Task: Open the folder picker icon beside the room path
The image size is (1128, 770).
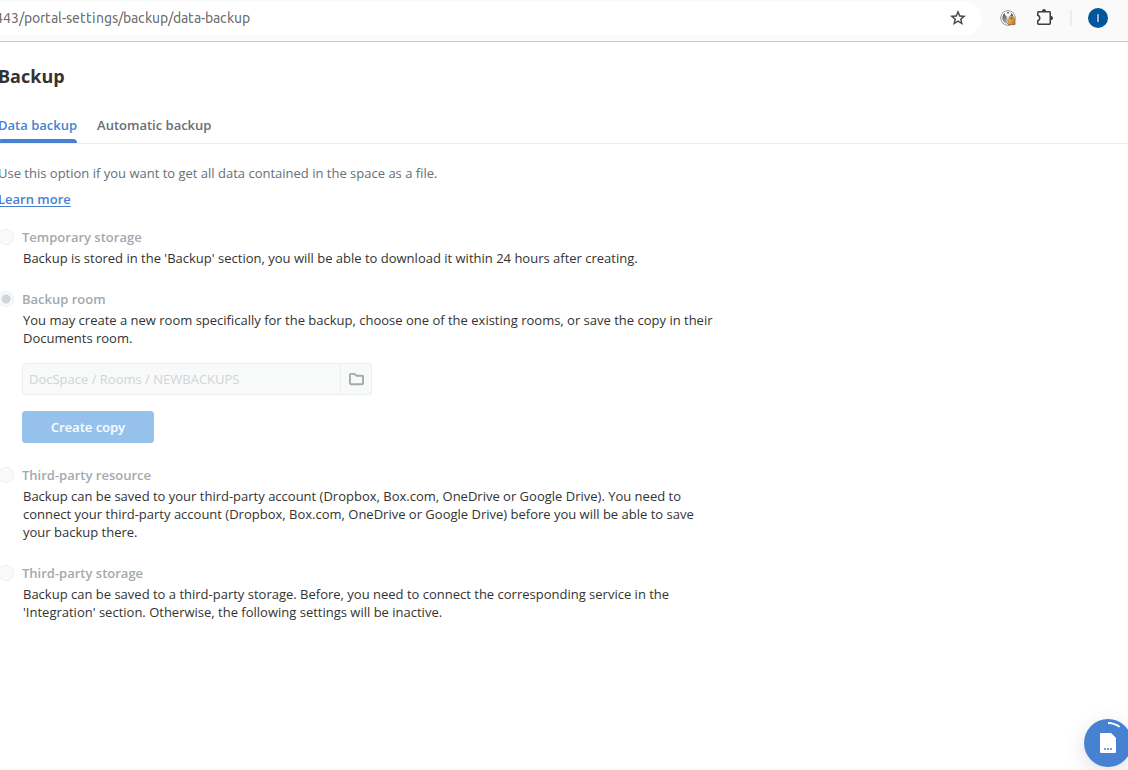Action: (x=356, y=379)
